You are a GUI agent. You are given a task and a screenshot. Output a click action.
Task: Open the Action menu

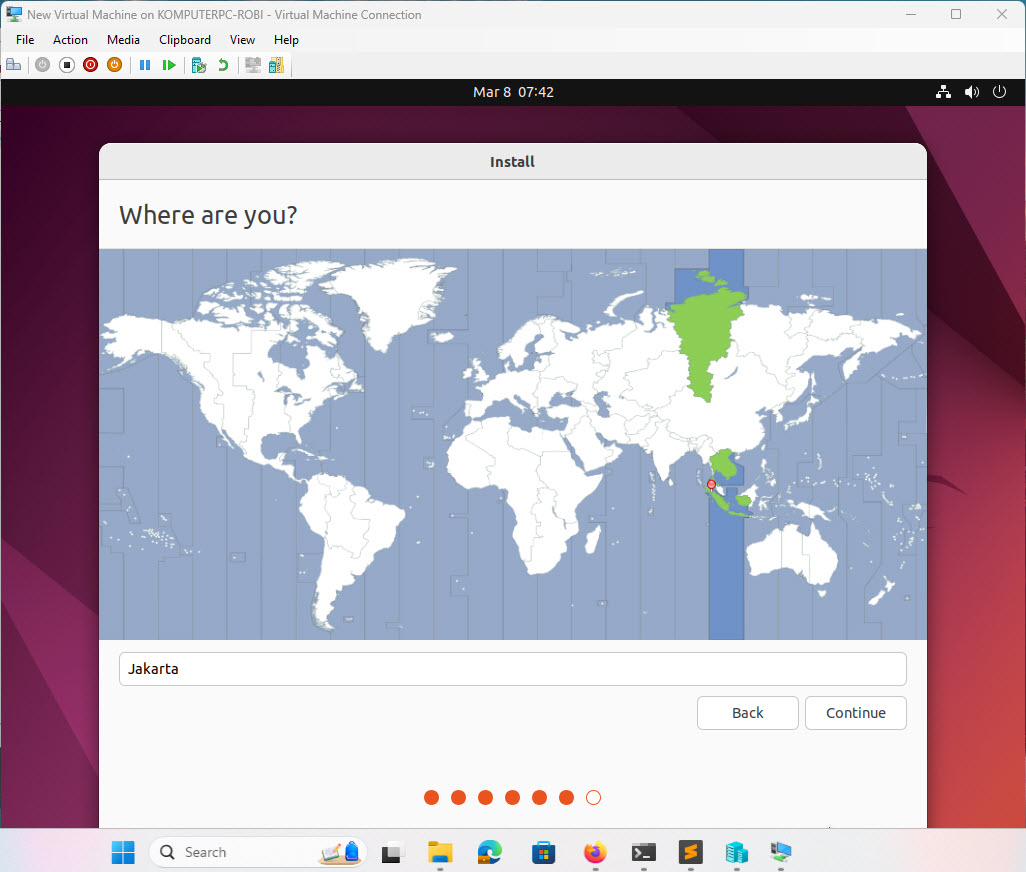pos(70,40)
